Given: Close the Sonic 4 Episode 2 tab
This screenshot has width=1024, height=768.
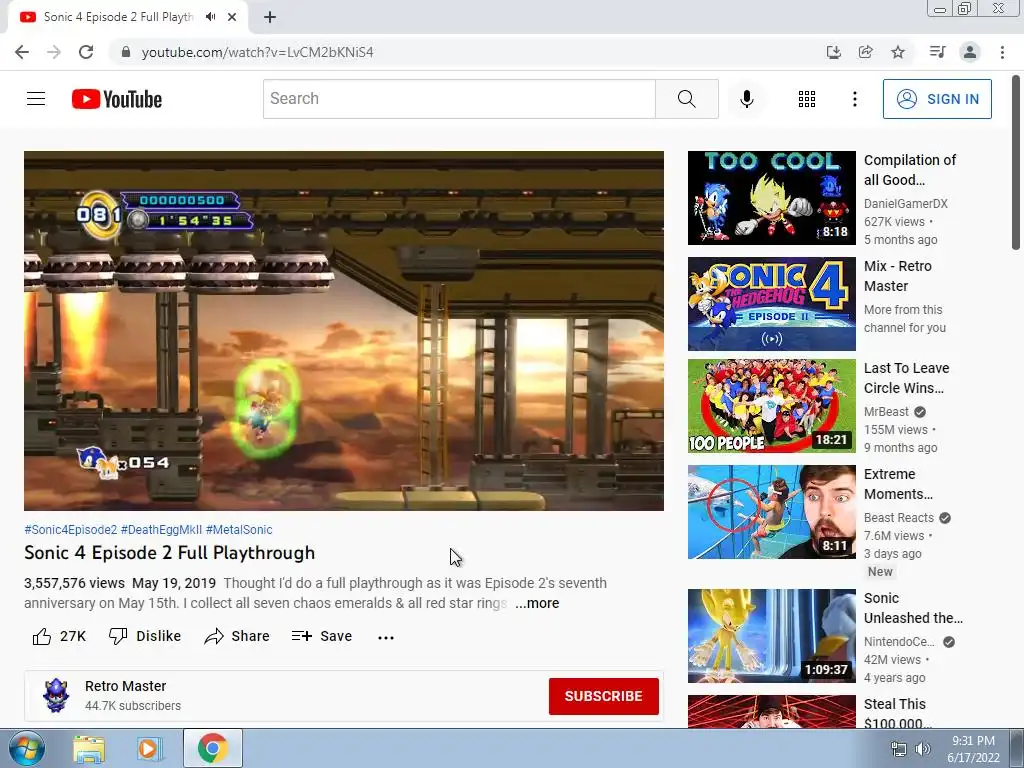Looking at the screenshot, I should [x=232, y=17].
